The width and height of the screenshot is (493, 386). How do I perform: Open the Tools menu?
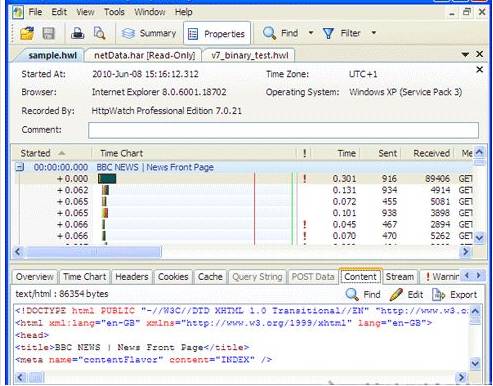click(114, 12)
